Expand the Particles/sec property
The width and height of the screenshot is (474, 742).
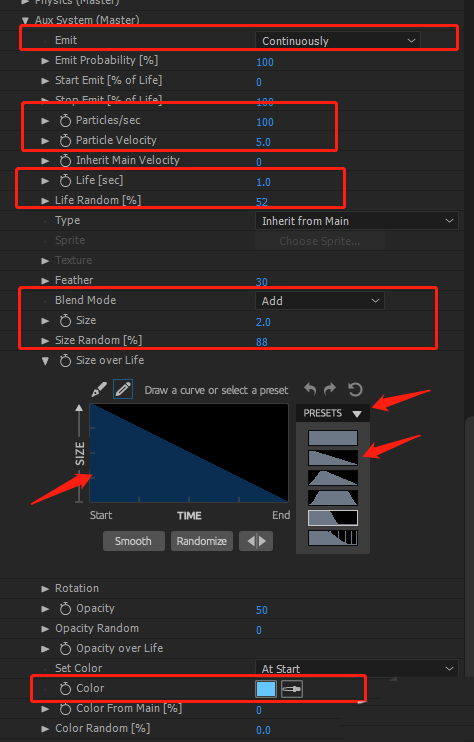[x=45, y=121]
